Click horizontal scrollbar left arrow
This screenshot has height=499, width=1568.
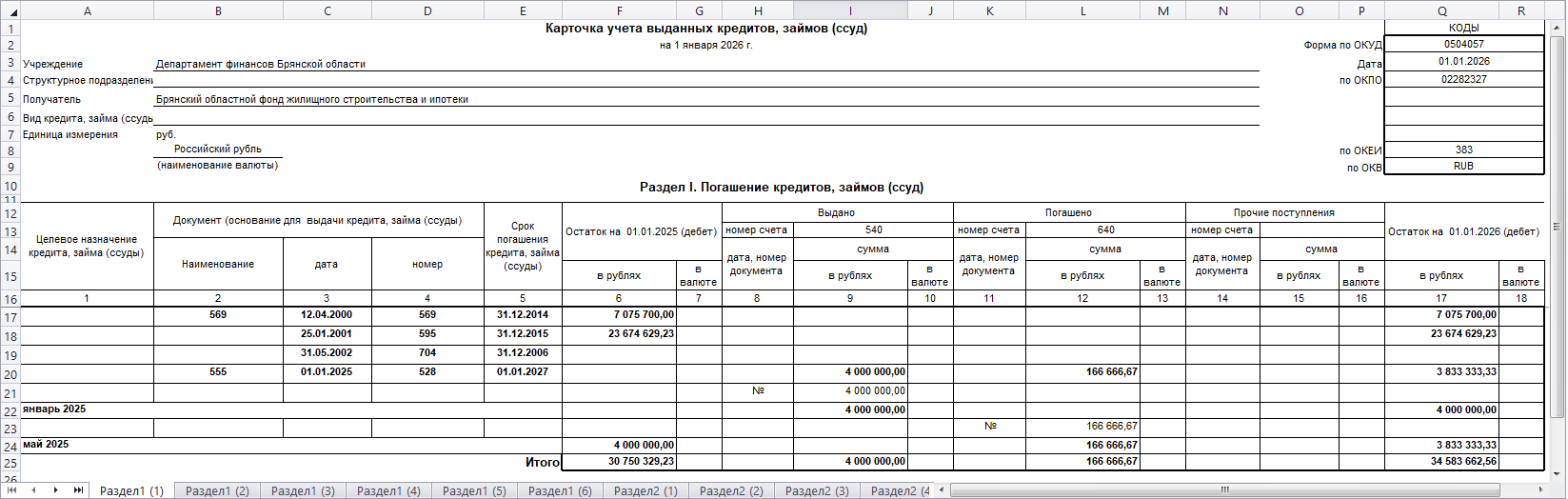click(x=942, y=490)
